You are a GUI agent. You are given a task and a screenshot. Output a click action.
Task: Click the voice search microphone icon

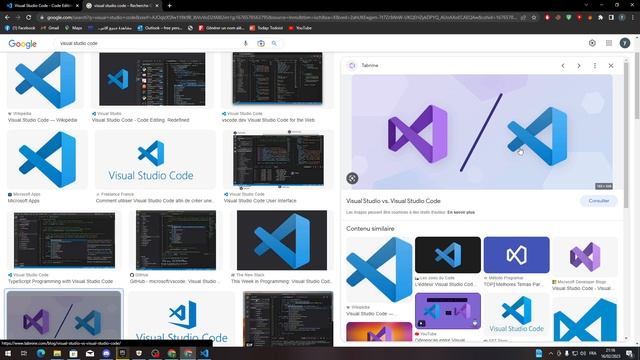point(245,43)
